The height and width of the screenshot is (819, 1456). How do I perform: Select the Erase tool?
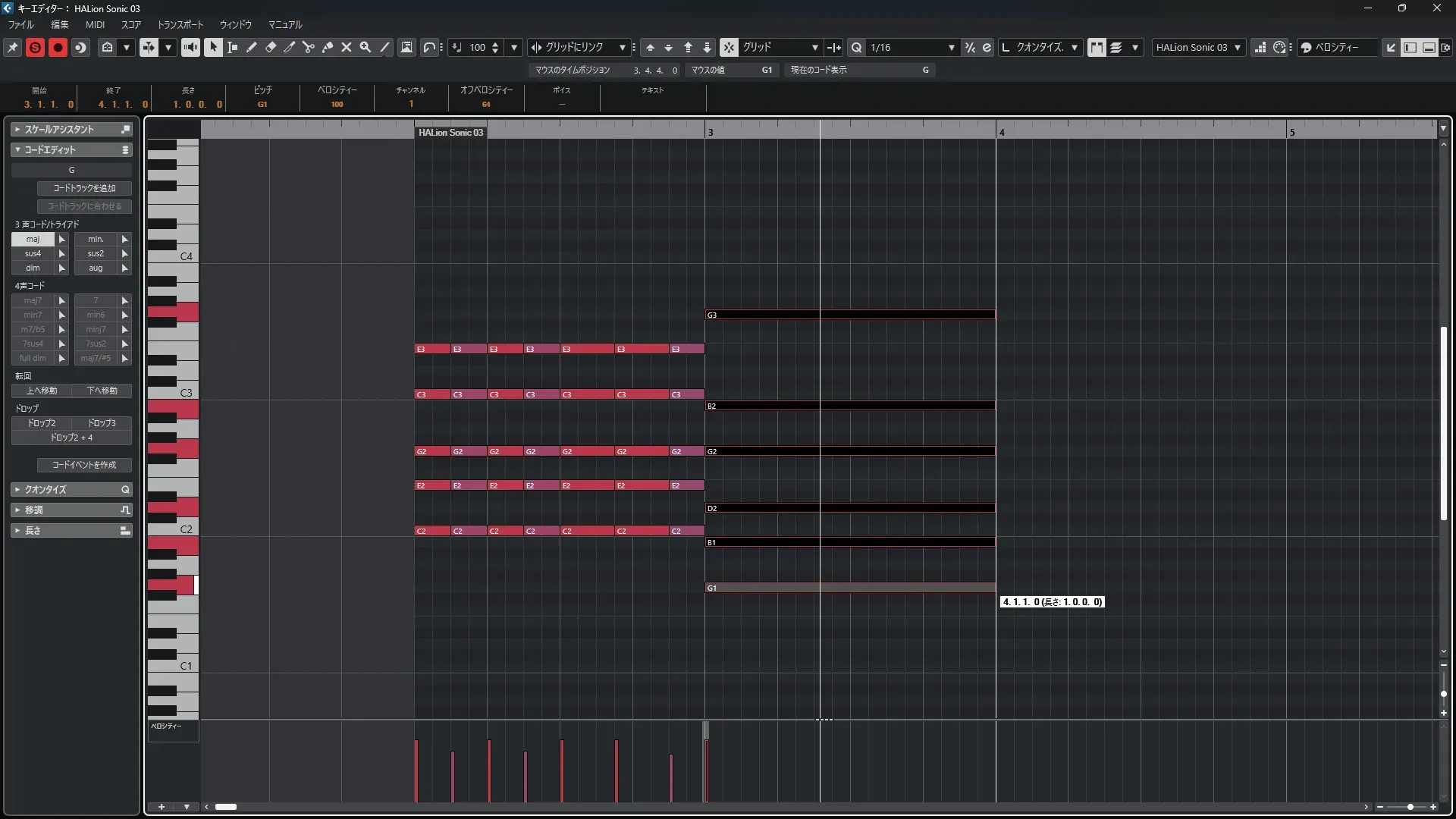(271, 47)
